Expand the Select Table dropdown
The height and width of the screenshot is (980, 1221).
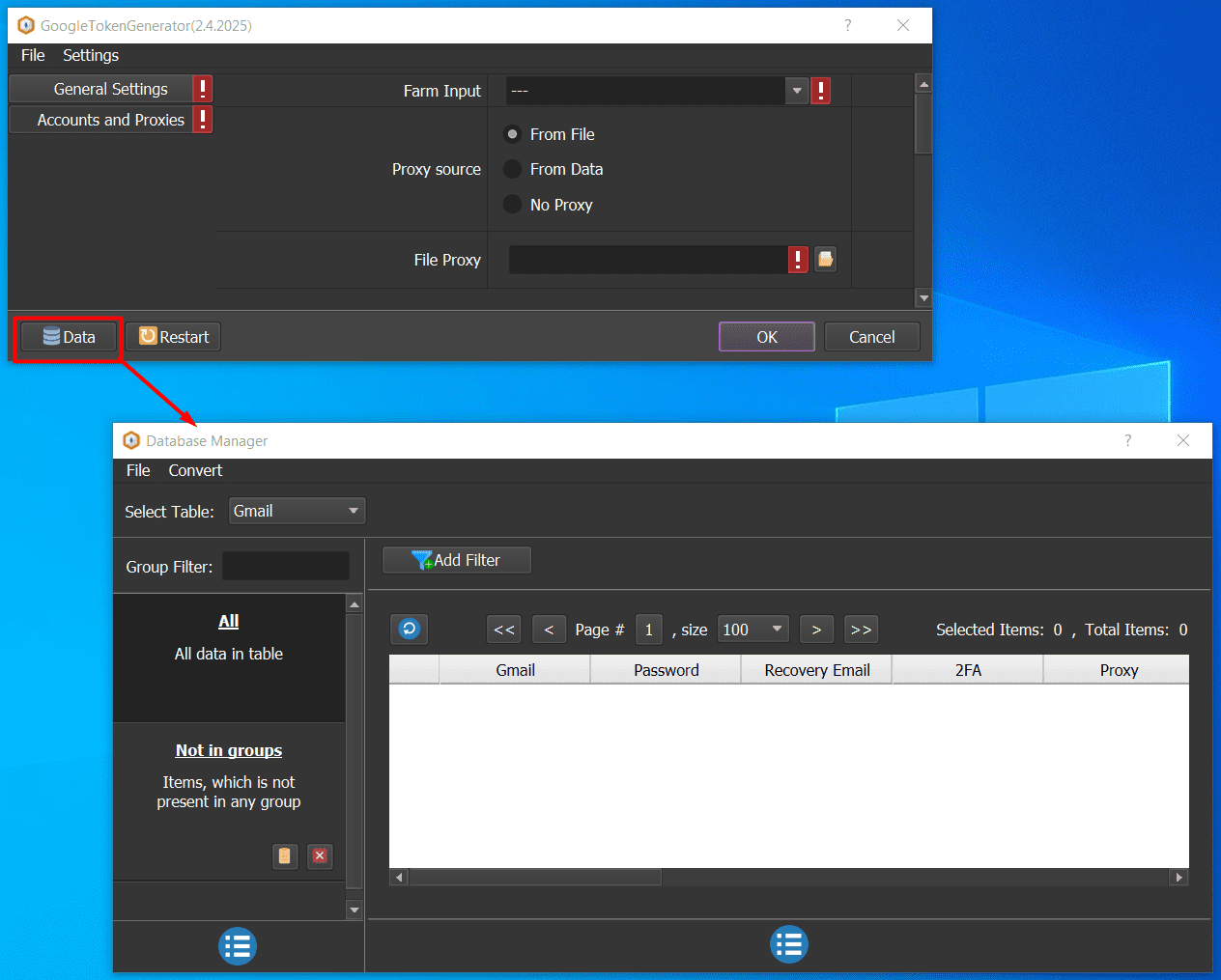pyautogui.click(x=297, y=511)
